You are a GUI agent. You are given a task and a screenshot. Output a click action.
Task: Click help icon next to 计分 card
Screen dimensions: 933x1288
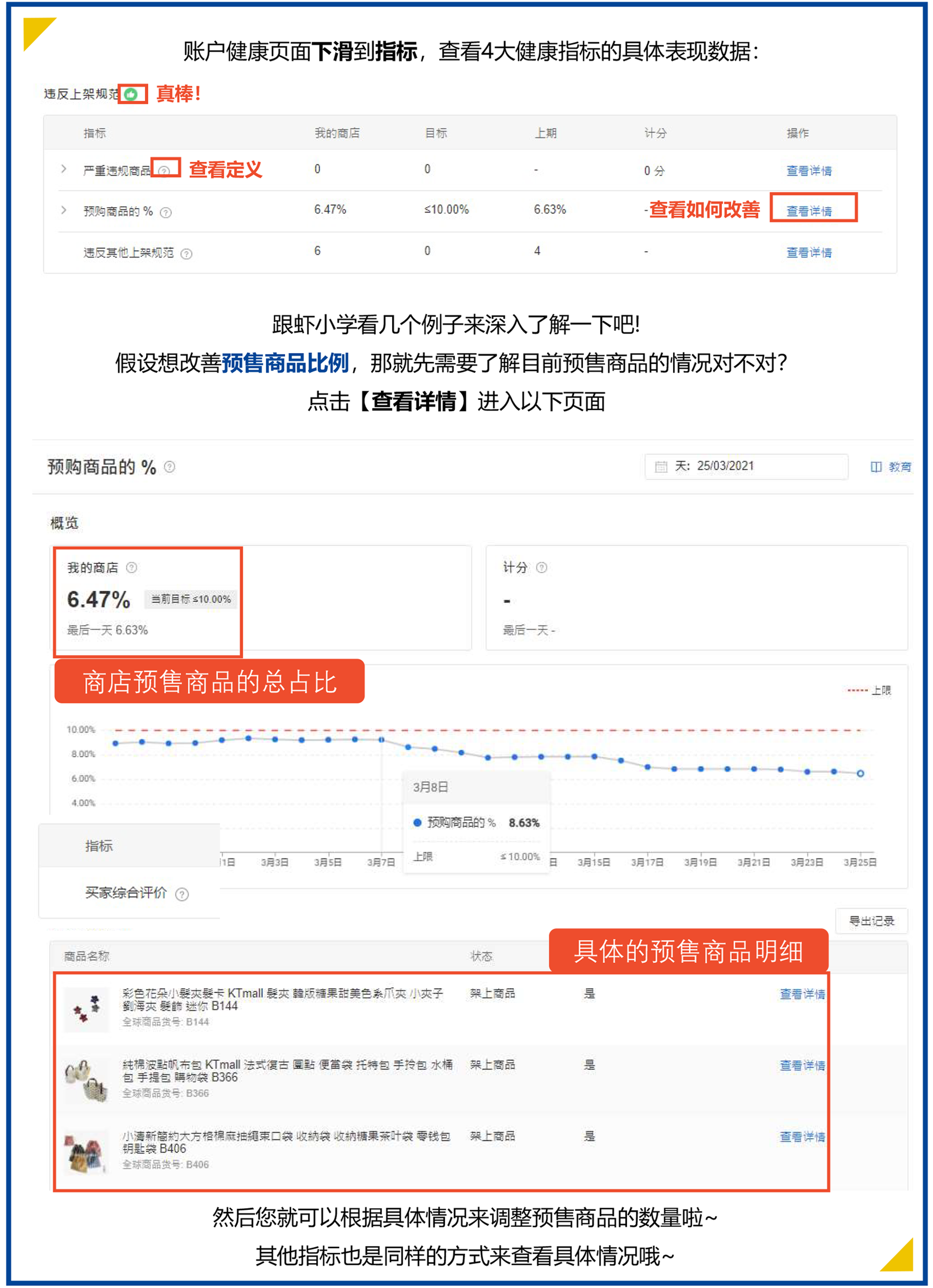click(x=542, y=567)
